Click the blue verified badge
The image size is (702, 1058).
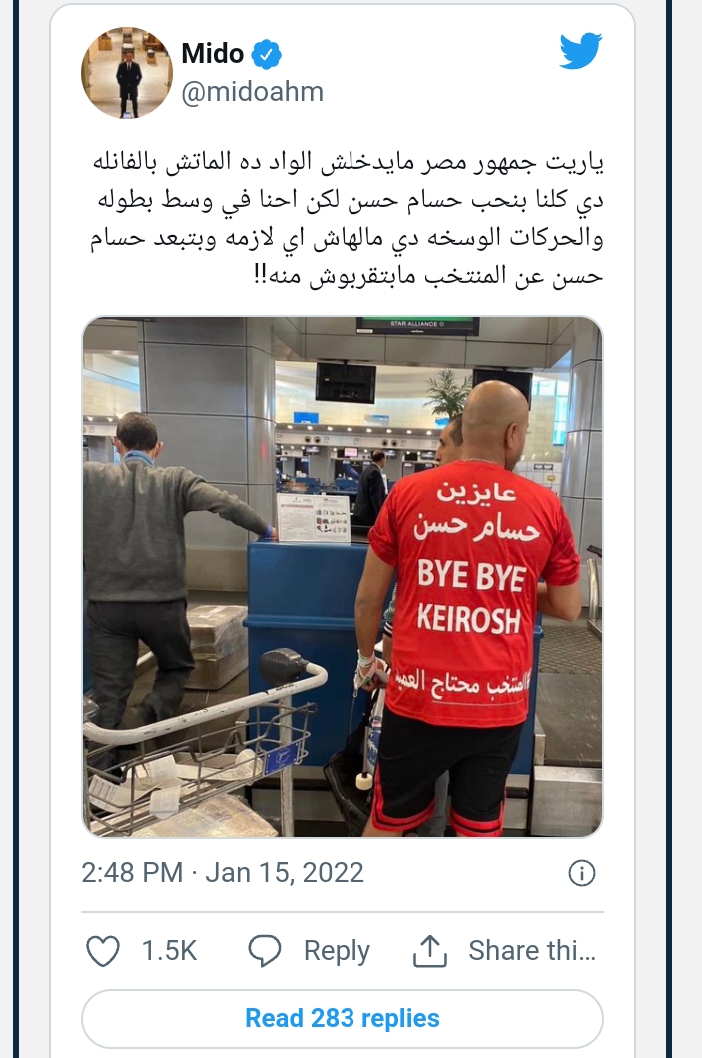pyautogui.click(x=267, y=55)
